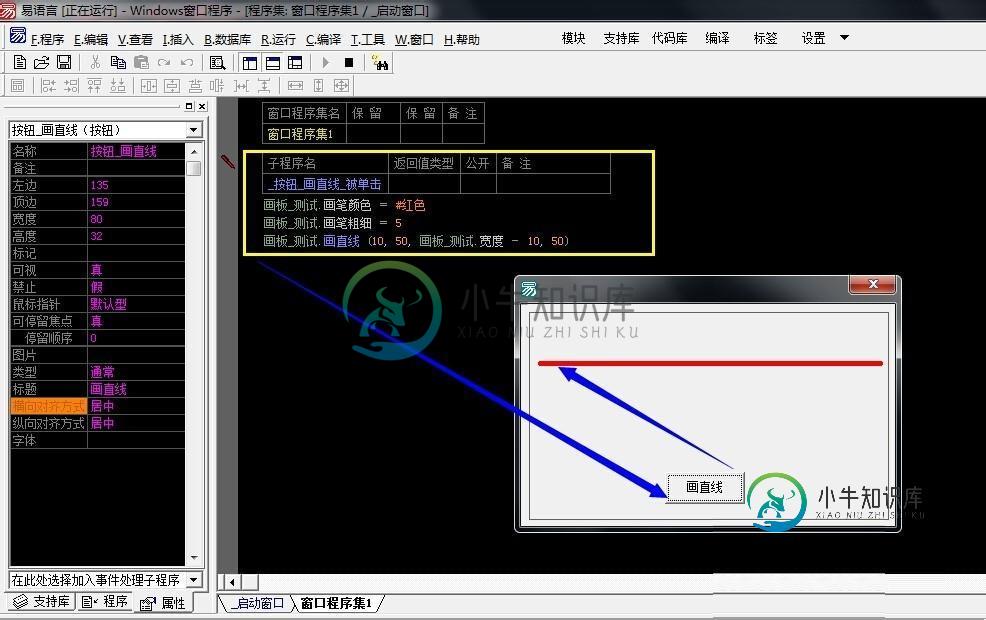Viewport: 986px width, 620px height.
Task: Save the program with the floppy icon
Action: (x=64, y=62)
